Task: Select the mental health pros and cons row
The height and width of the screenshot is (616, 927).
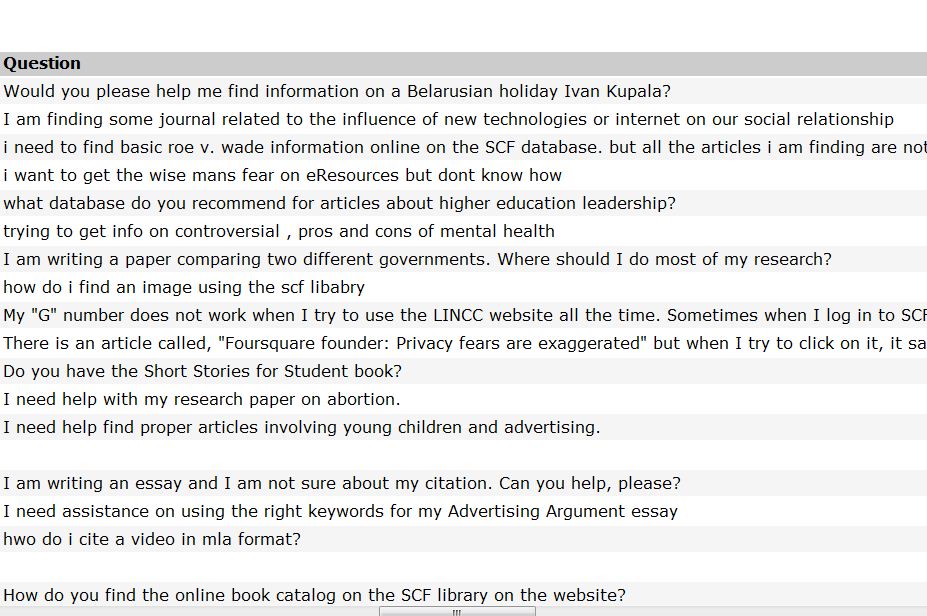Action: pos(278,232)
